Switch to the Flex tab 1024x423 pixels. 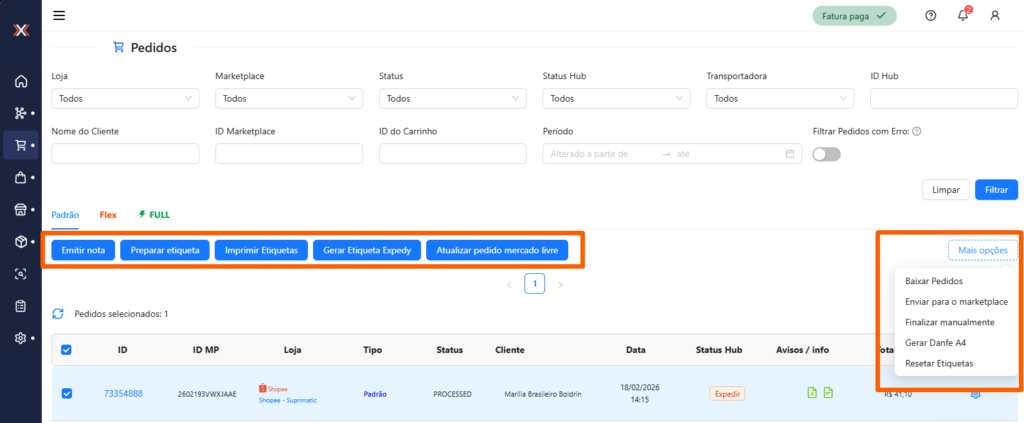tap(108, 215)
